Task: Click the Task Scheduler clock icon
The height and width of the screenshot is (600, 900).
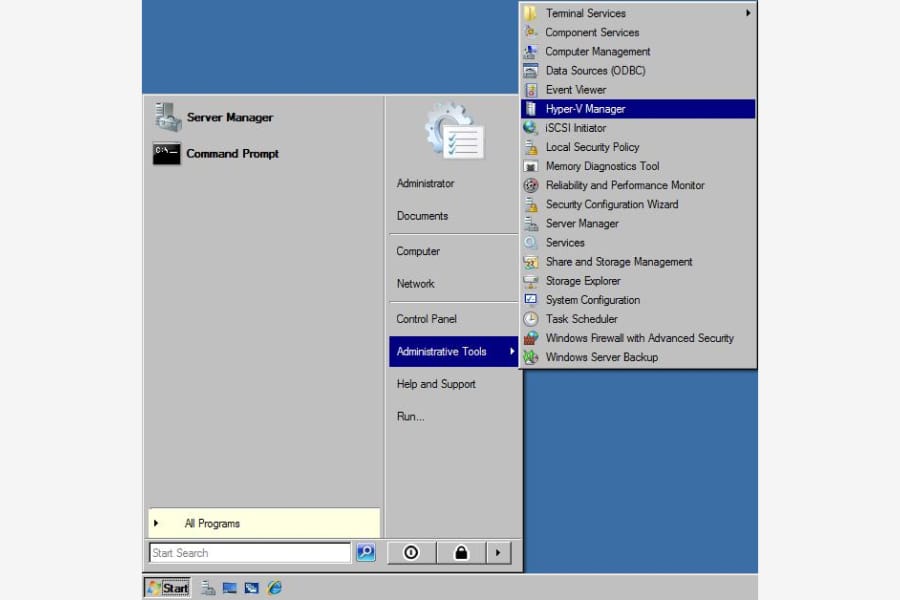Action: 531,319
